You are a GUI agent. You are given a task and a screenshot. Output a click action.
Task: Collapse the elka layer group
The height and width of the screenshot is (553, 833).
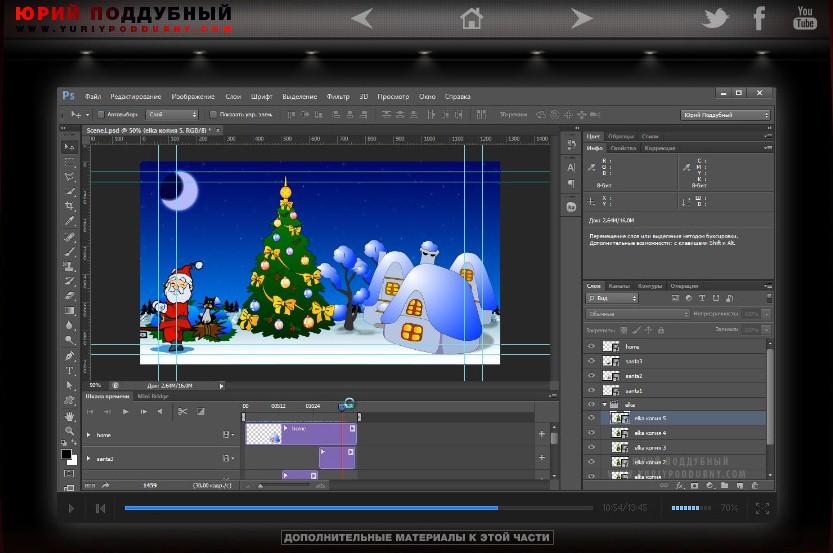tap(605, 405)
